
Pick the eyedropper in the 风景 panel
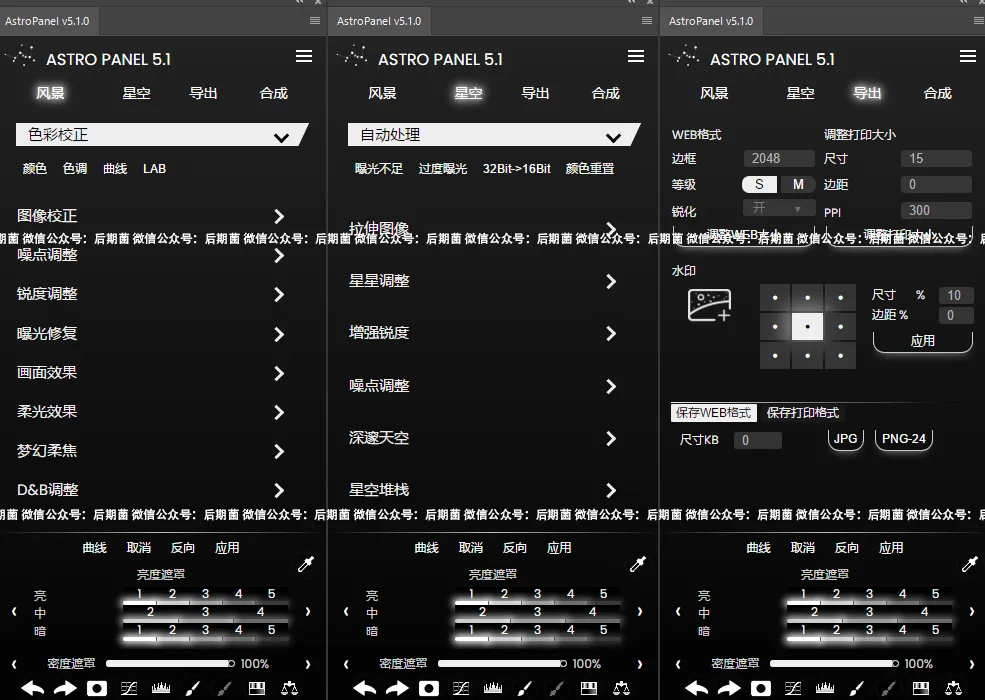[x=306, y=564]
